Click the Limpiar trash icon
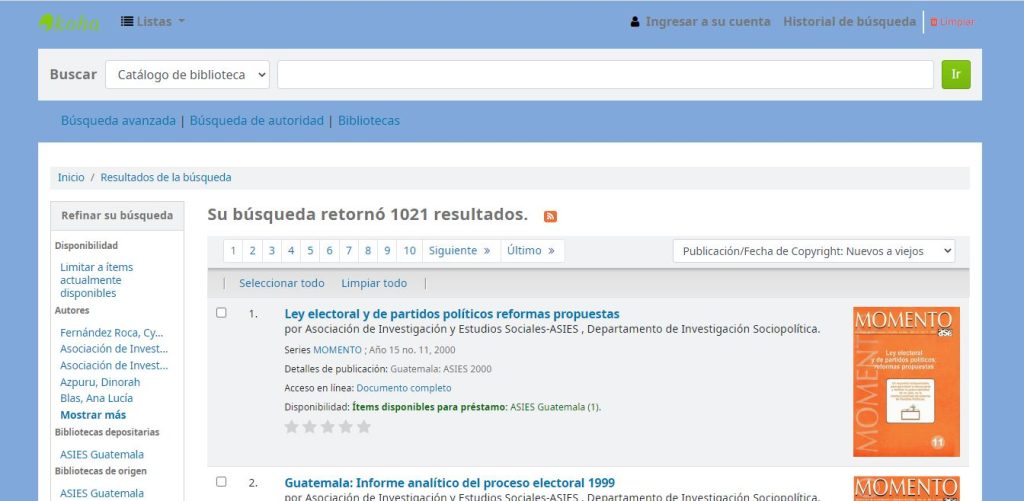This screenshot has height=501, width=1024. (934, 22)
